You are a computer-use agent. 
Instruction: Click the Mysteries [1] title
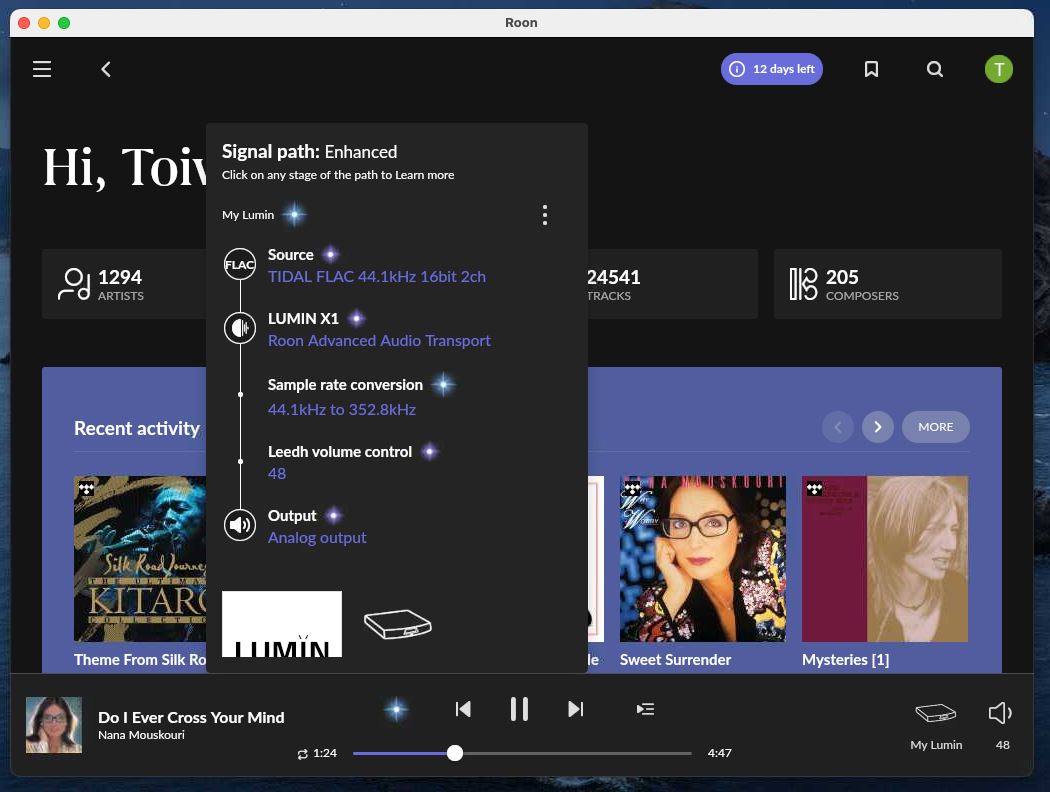(845, 659)
